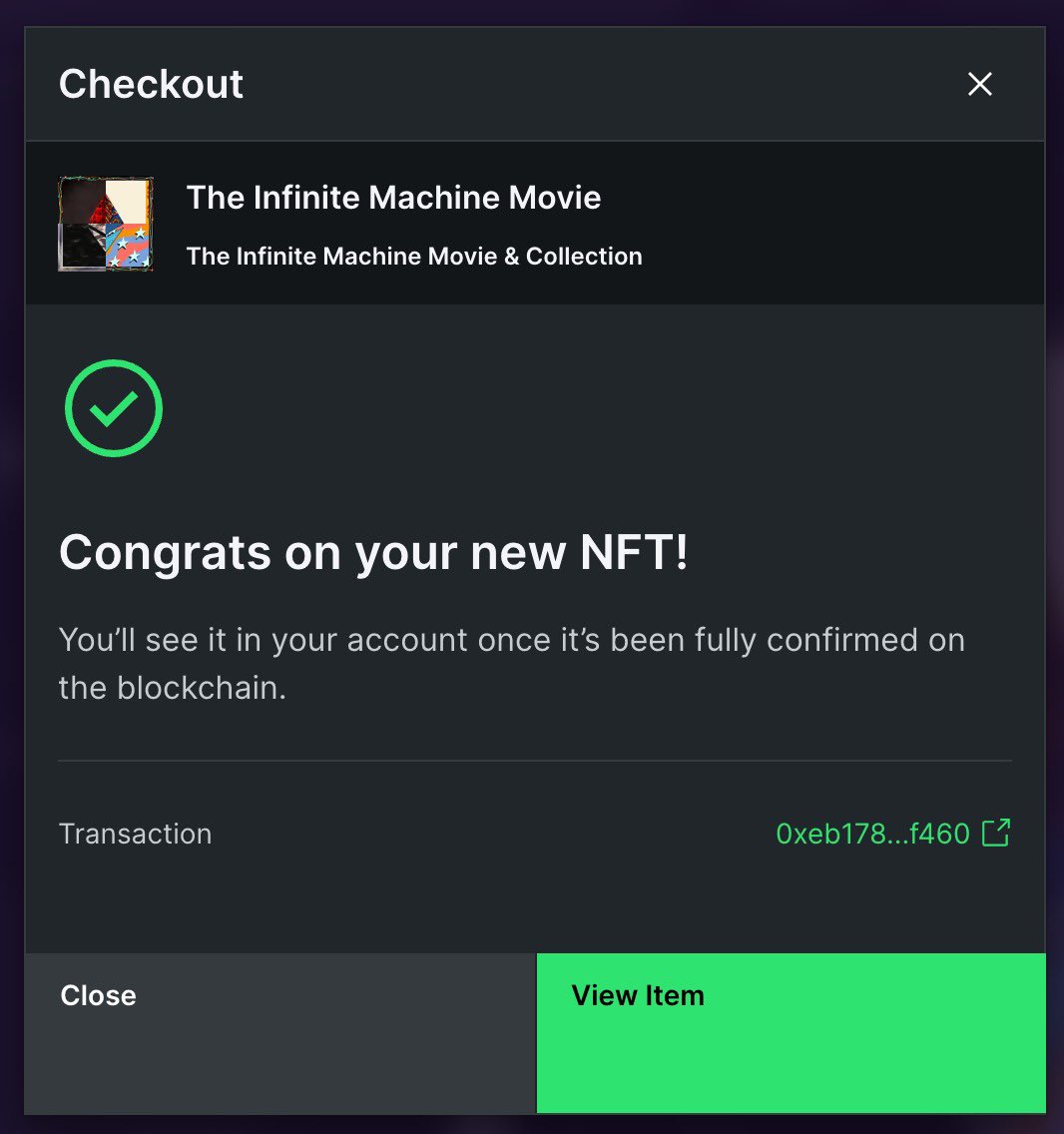Select The Infinite Machine Movie title
The image size is (1064, 1134).
tap(393, 198)
